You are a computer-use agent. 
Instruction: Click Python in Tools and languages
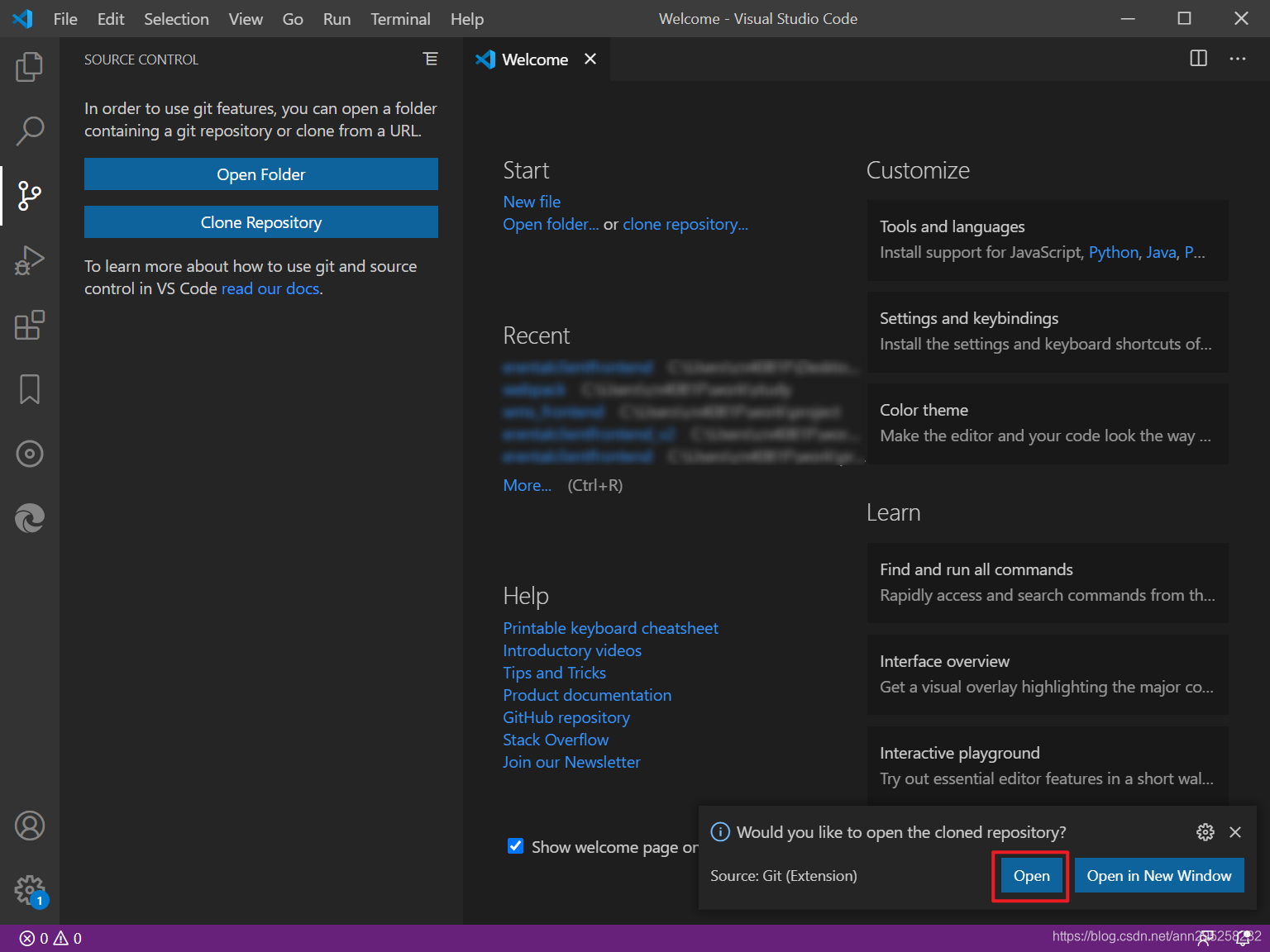1114,252
